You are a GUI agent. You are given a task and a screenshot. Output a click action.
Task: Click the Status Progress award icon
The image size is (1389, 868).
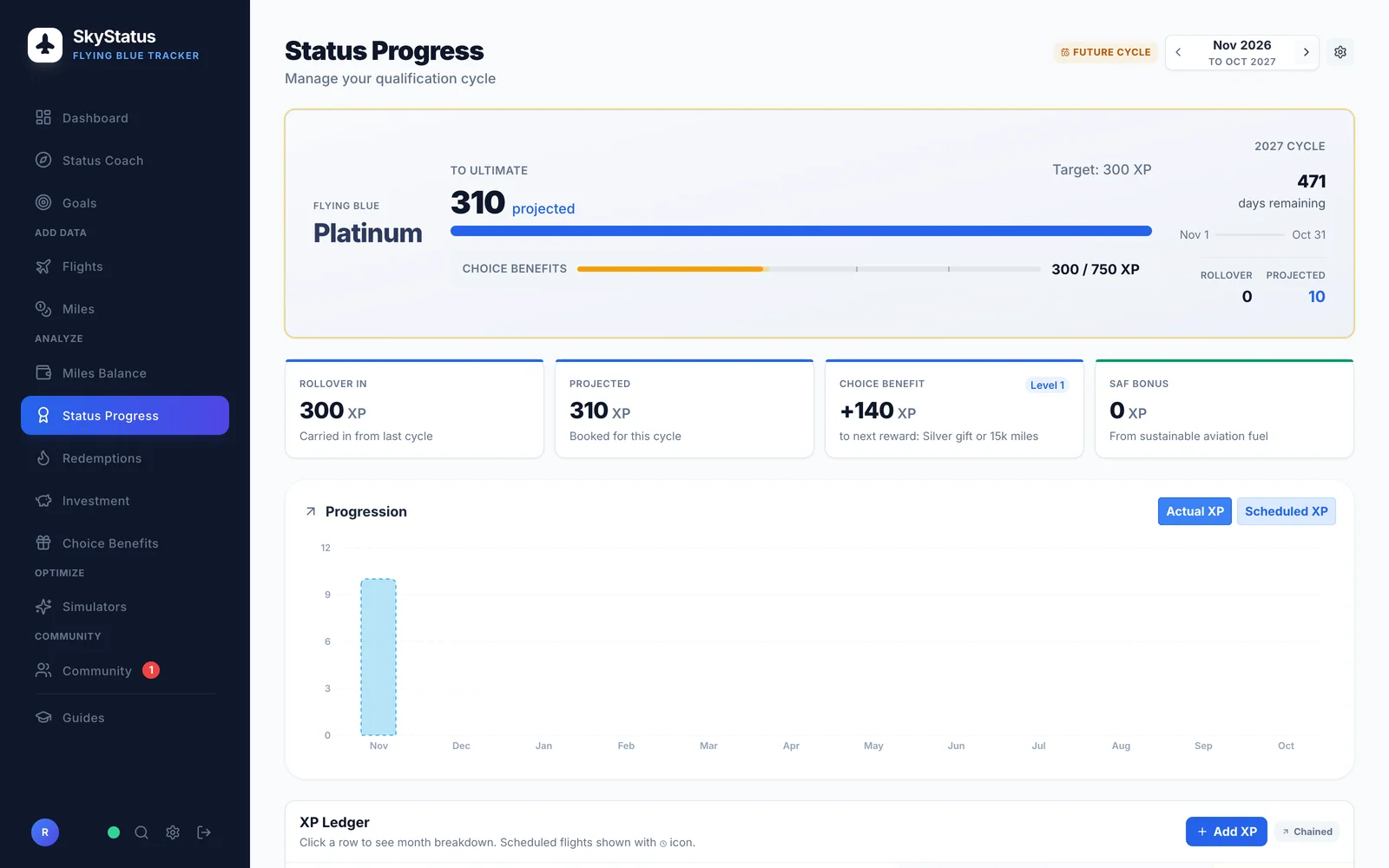[43, 415]
